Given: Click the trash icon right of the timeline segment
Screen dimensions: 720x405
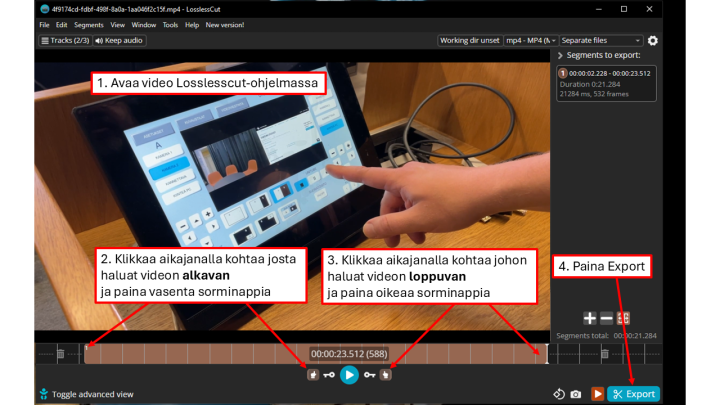Looking at the screenshot, I should (x=605, y=354).
